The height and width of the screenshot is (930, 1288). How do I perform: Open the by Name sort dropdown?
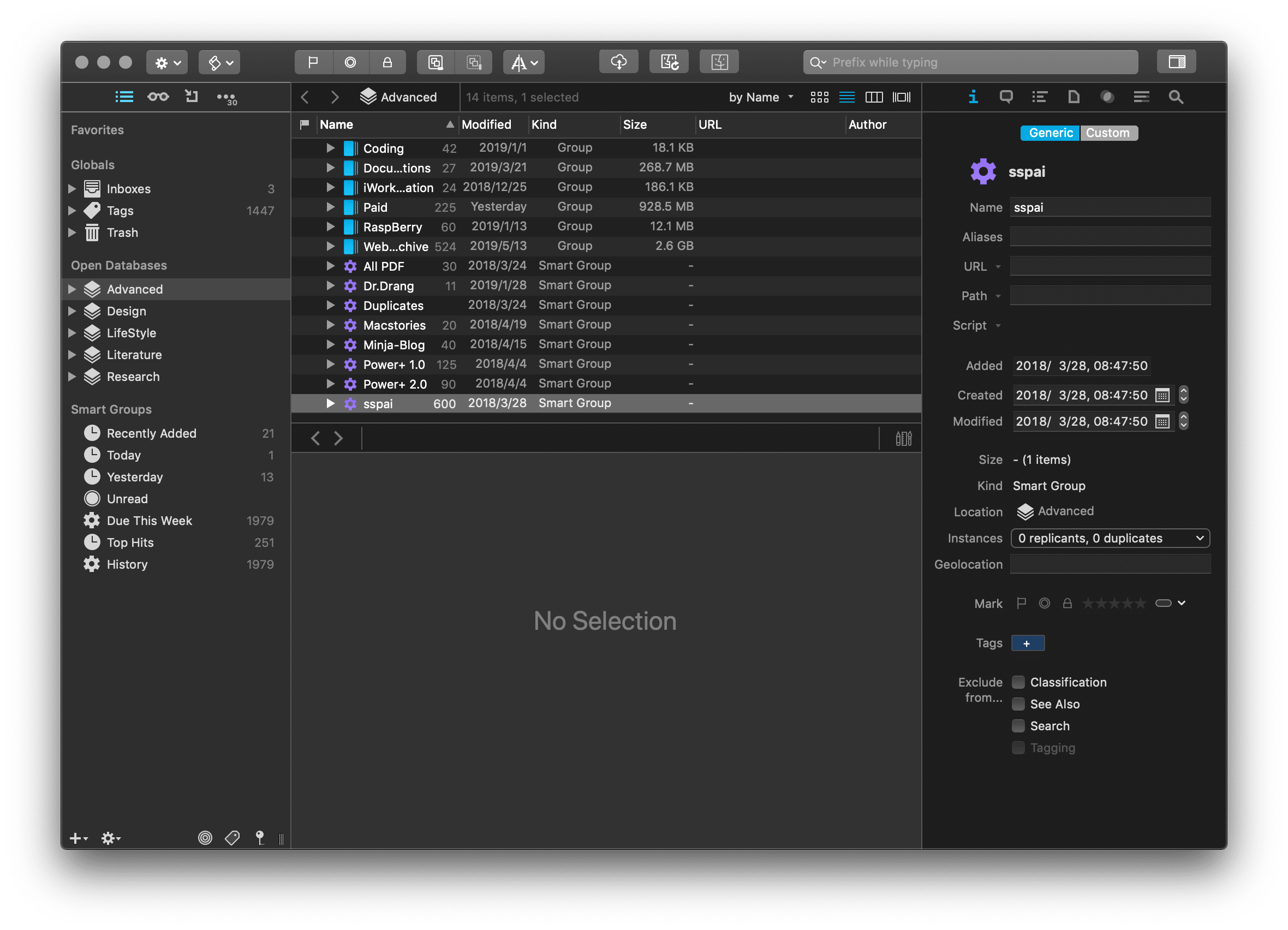[x=760, y=97]
